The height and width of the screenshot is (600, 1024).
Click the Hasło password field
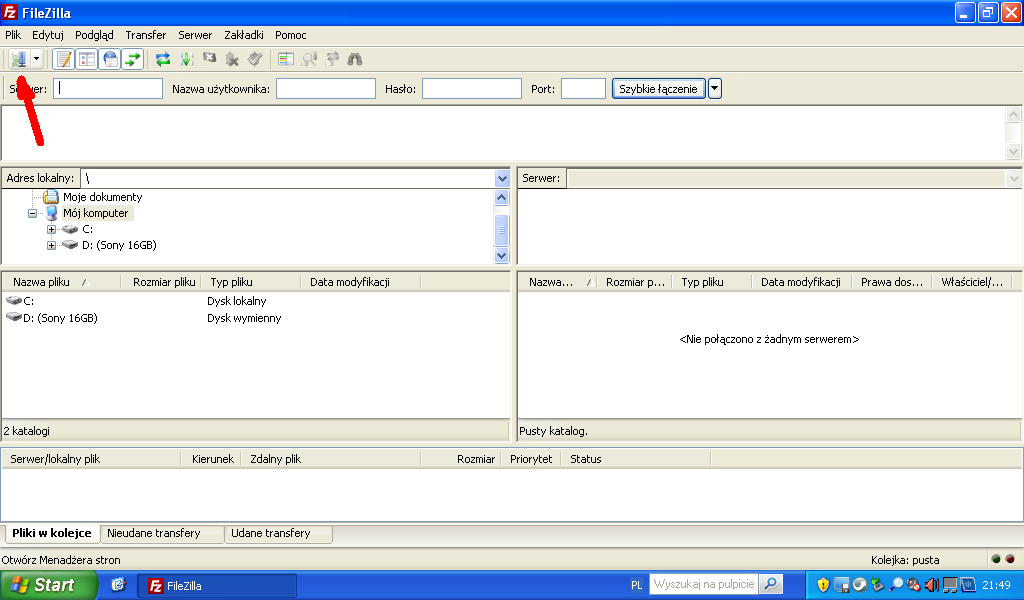pyautogui.click(x=472, y=89)
